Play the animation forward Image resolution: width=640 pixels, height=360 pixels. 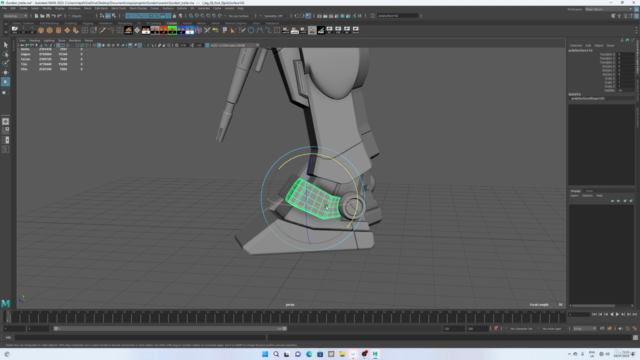[x=617, y=314]
